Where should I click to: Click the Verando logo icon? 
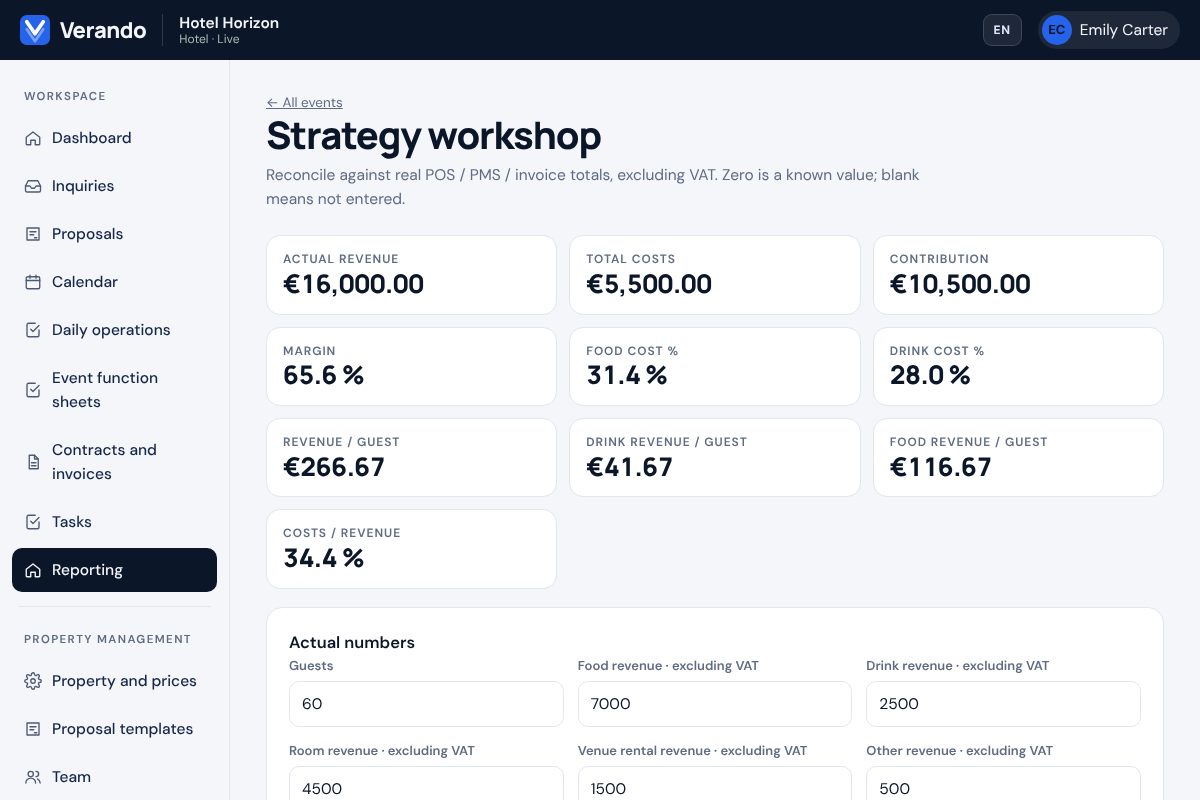35,30
